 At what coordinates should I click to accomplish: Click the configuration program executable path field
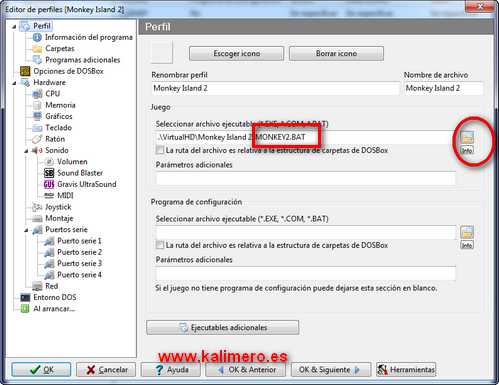coord(306,232)
